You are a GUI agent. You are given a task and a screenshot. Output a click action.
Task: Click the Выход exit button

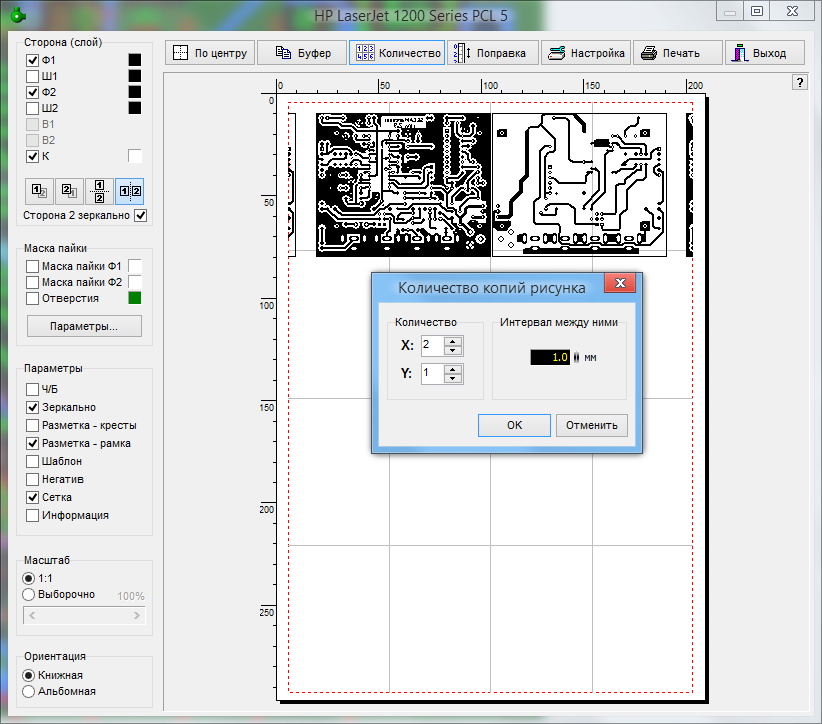764,53
